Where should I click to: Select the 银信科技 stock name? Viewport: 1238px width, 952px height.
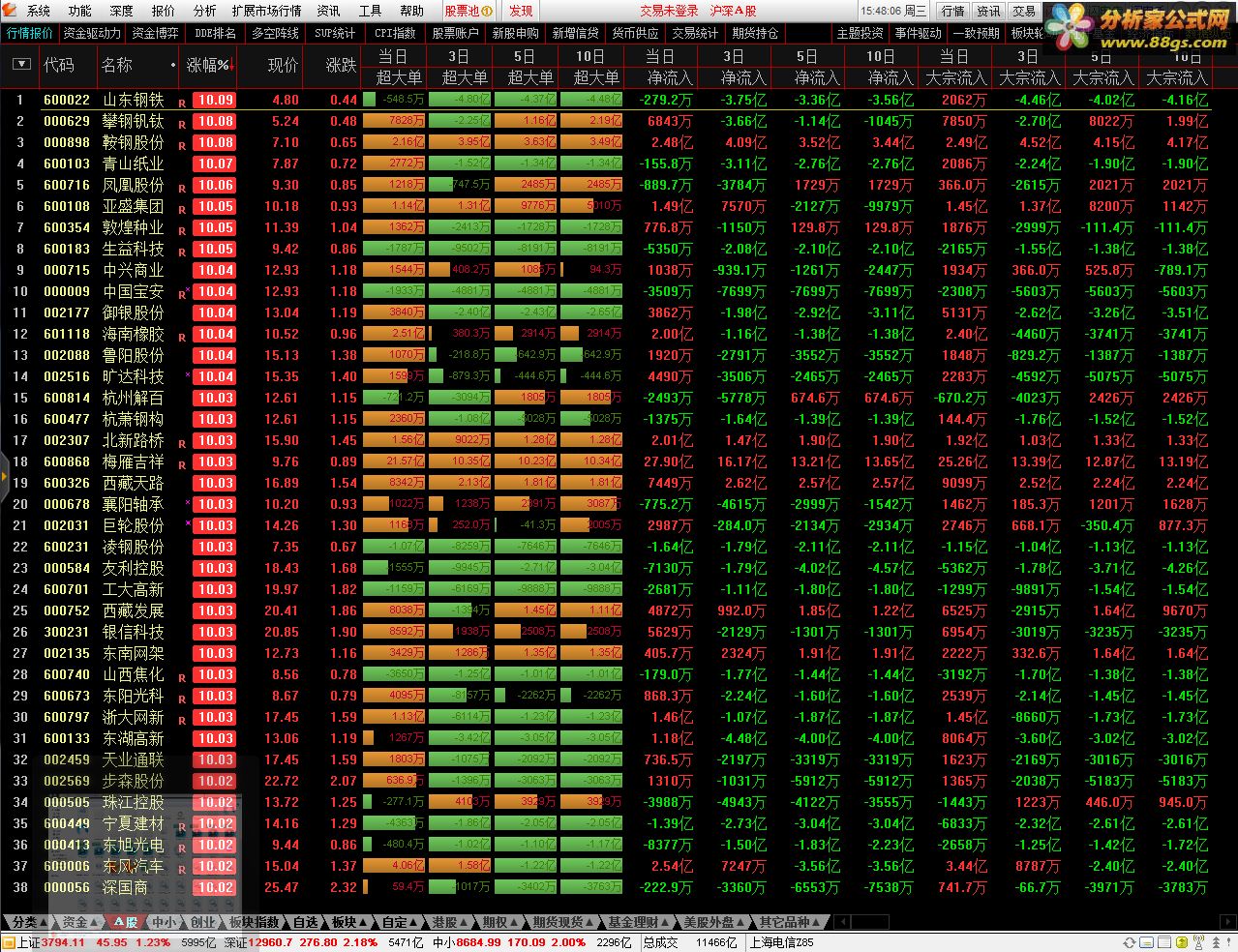coord(133,632)
